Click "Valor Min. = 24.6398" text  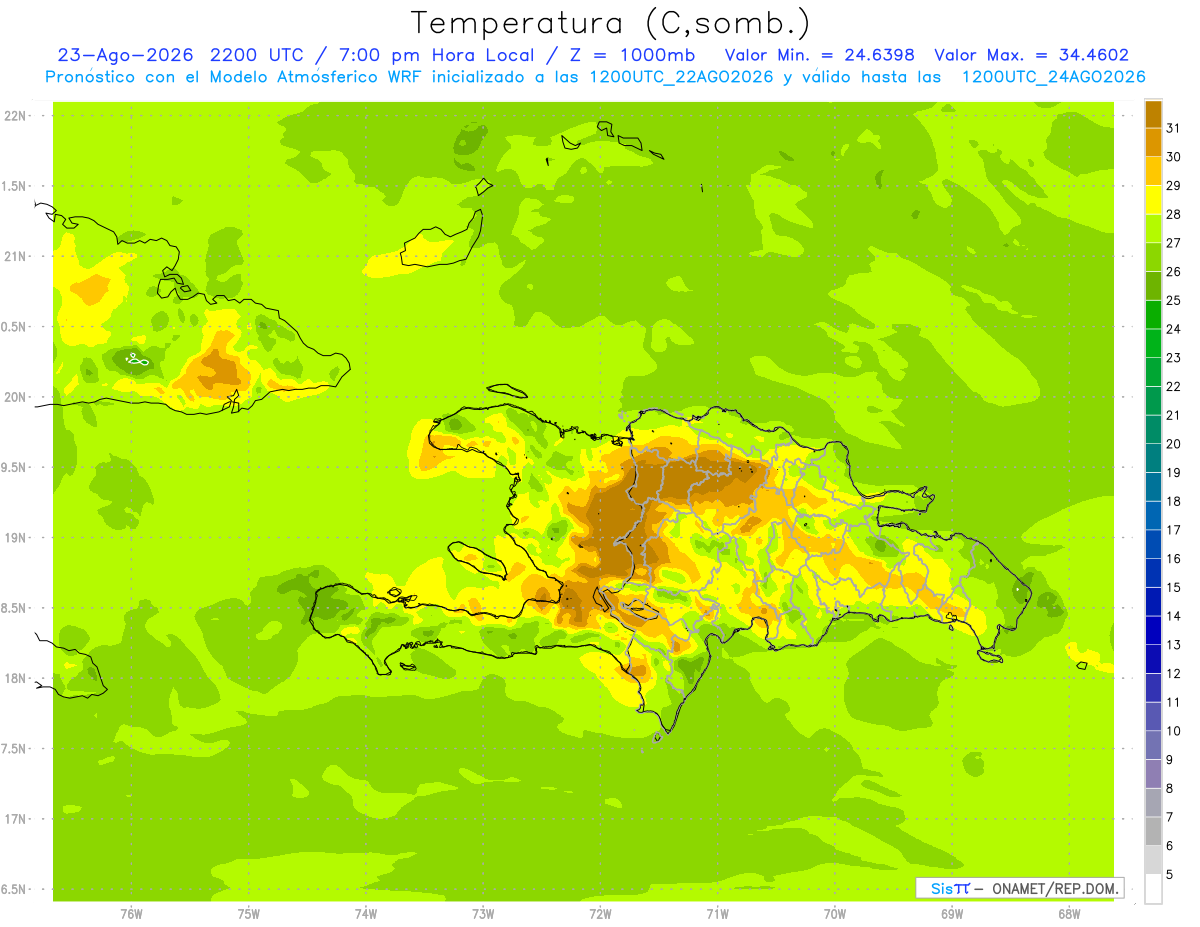[819, 55]
